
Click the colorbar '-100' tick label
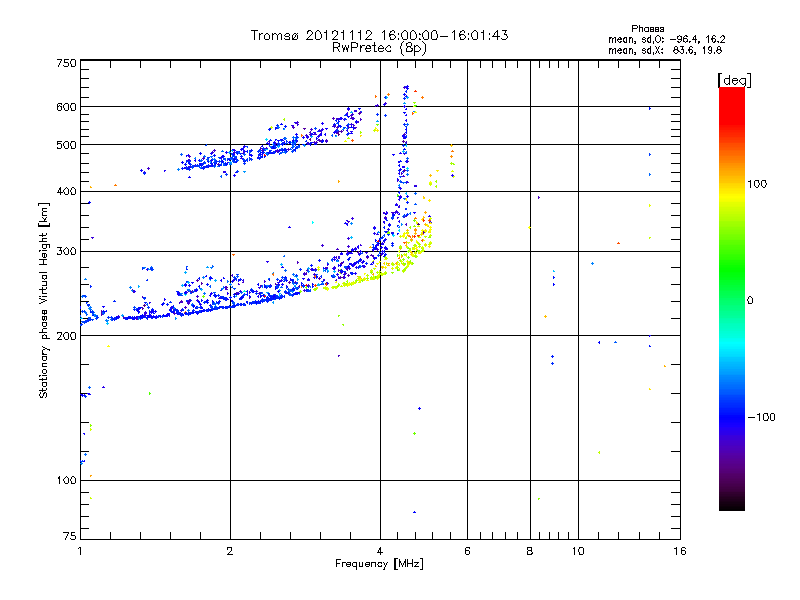(761, 417)
